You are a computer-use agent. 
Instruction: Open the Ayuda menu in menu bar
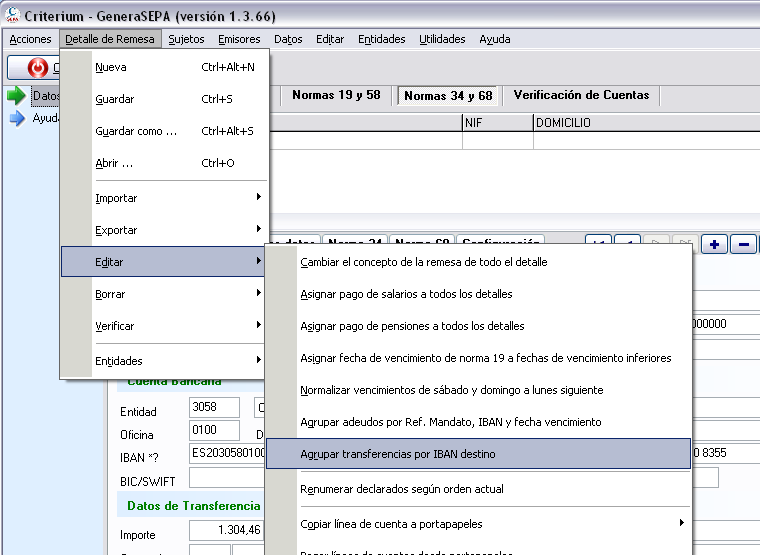click(x=494, y=39)
